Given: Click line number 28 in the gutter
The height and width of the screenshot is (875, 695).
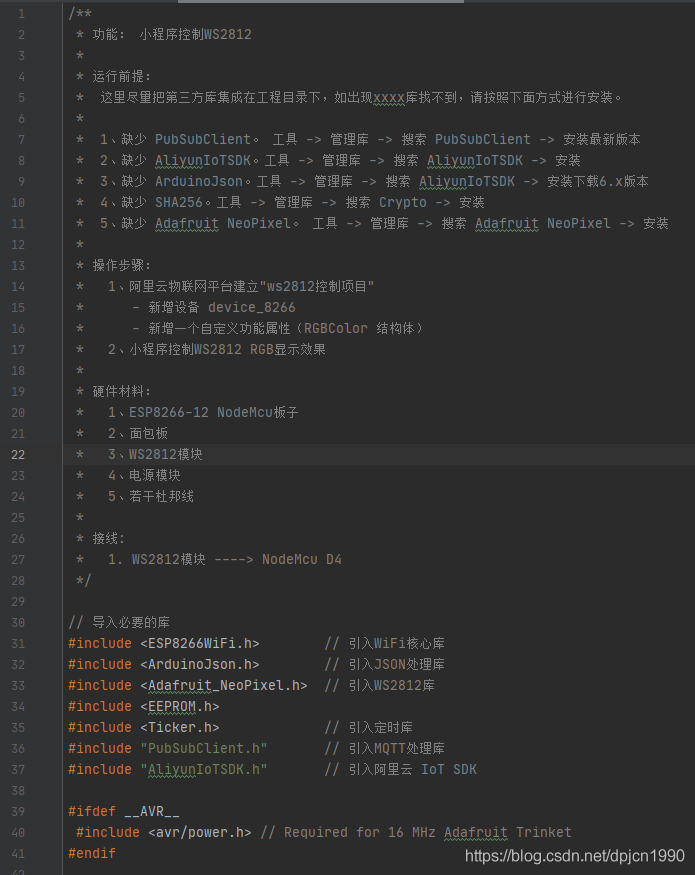Looking at the screenshot, I should 18,581.
